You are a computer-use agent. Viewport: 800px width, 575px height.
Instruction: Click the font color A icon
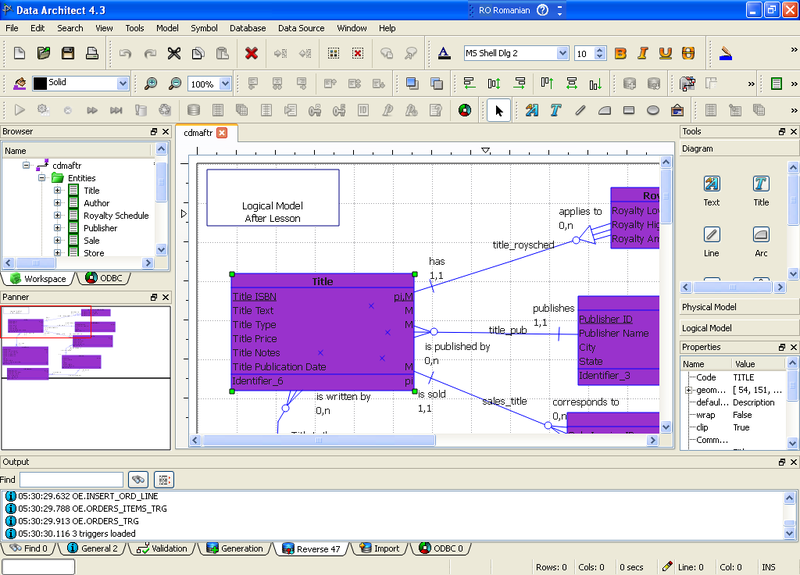(444, 53)
